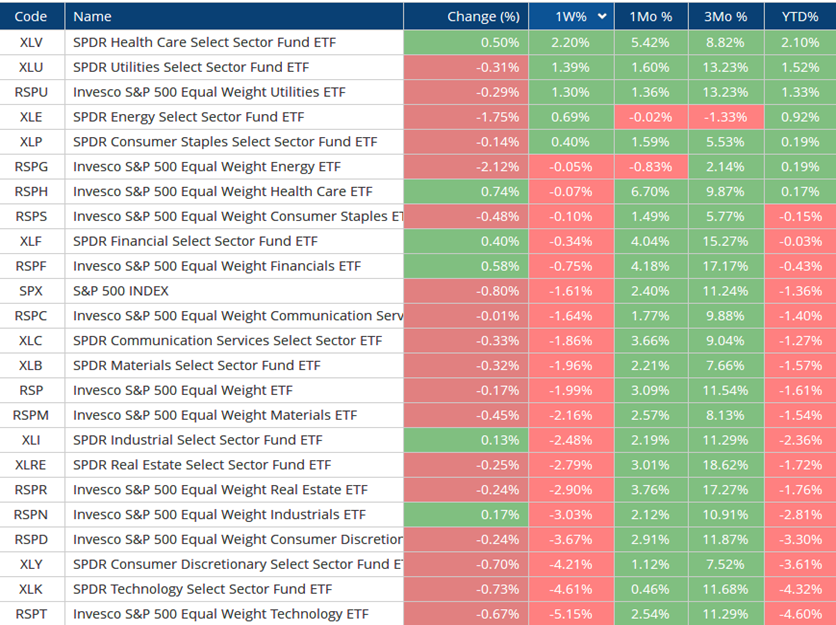This screenshot has height=625, width=836.
Task: Sort table by 1Mo % header
Action: 650,17
